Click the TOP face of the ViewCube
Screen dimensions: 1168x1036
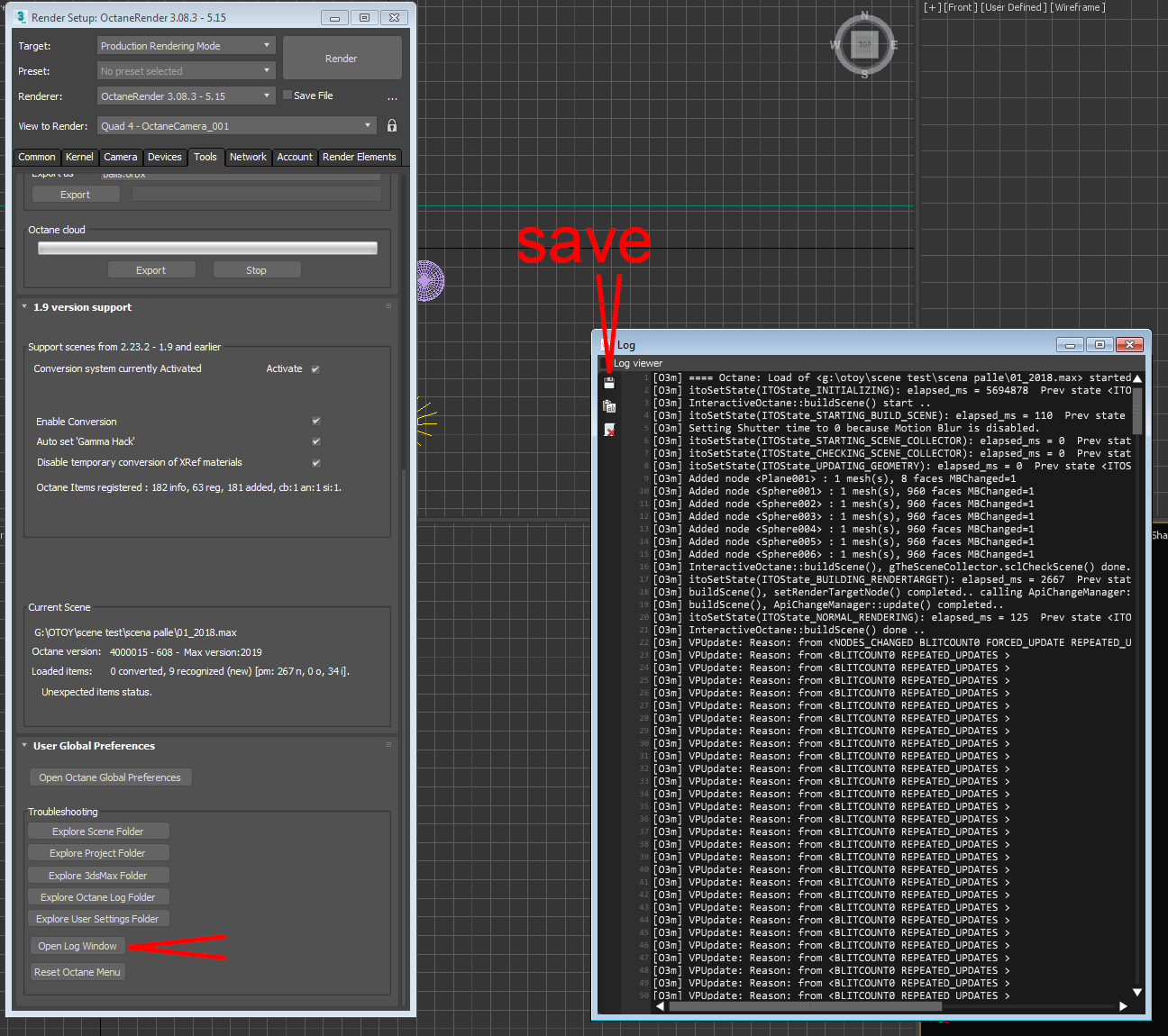(x=865, y=44)
